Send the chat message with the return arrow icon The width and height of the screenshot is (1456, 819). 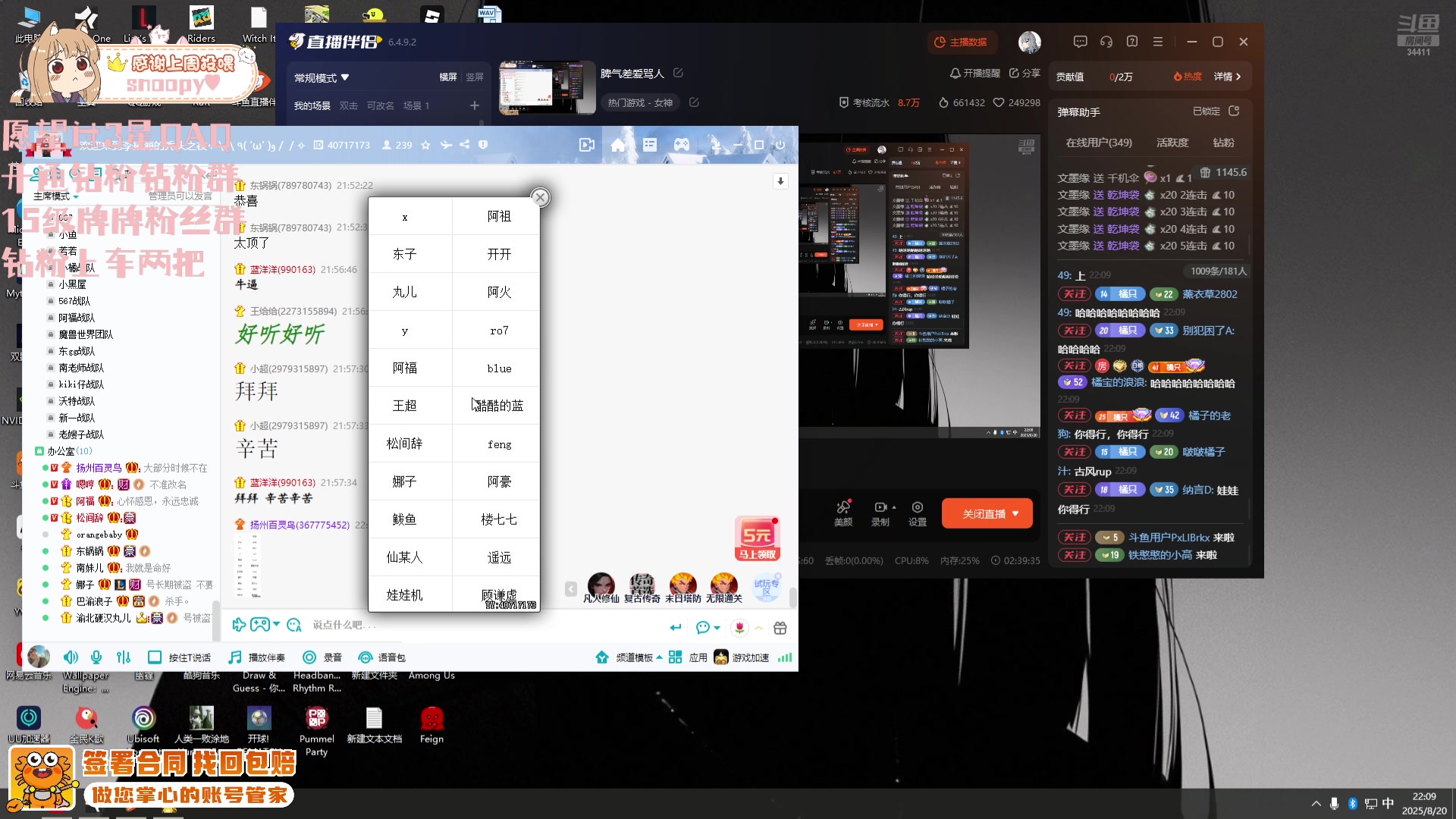coord(676,627)
